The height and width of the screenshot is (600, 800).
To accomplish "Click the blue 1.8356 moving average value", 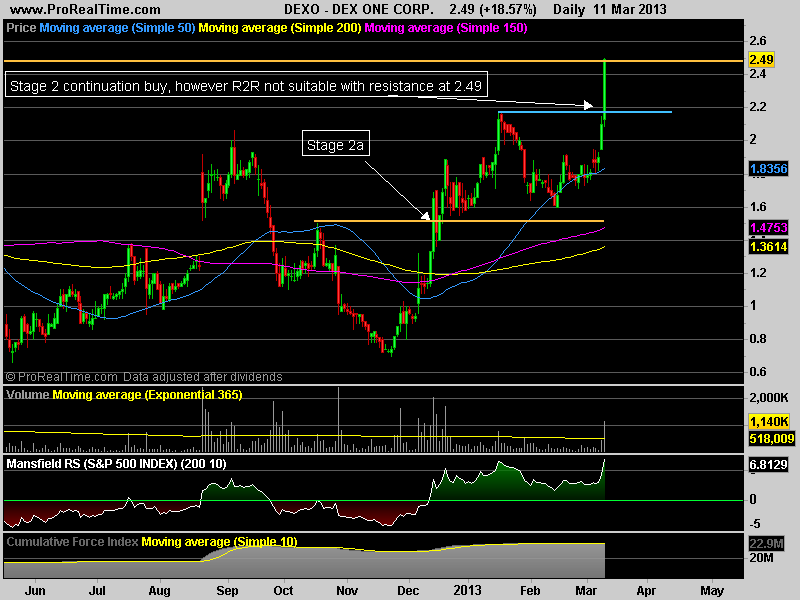I will (768, 169).
